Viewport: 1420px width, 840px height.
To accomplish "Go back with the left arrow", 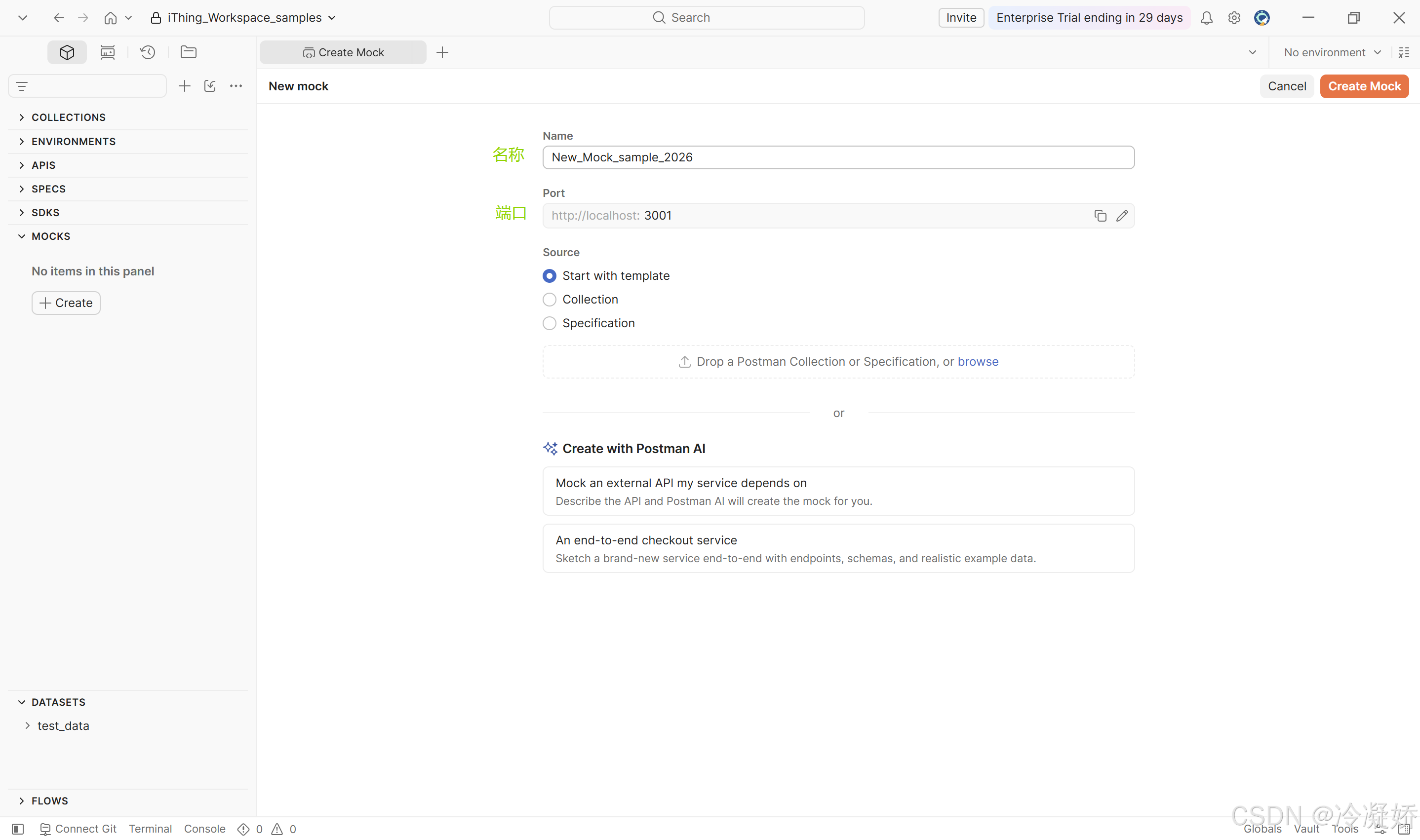I will click(x=59, y=18).
